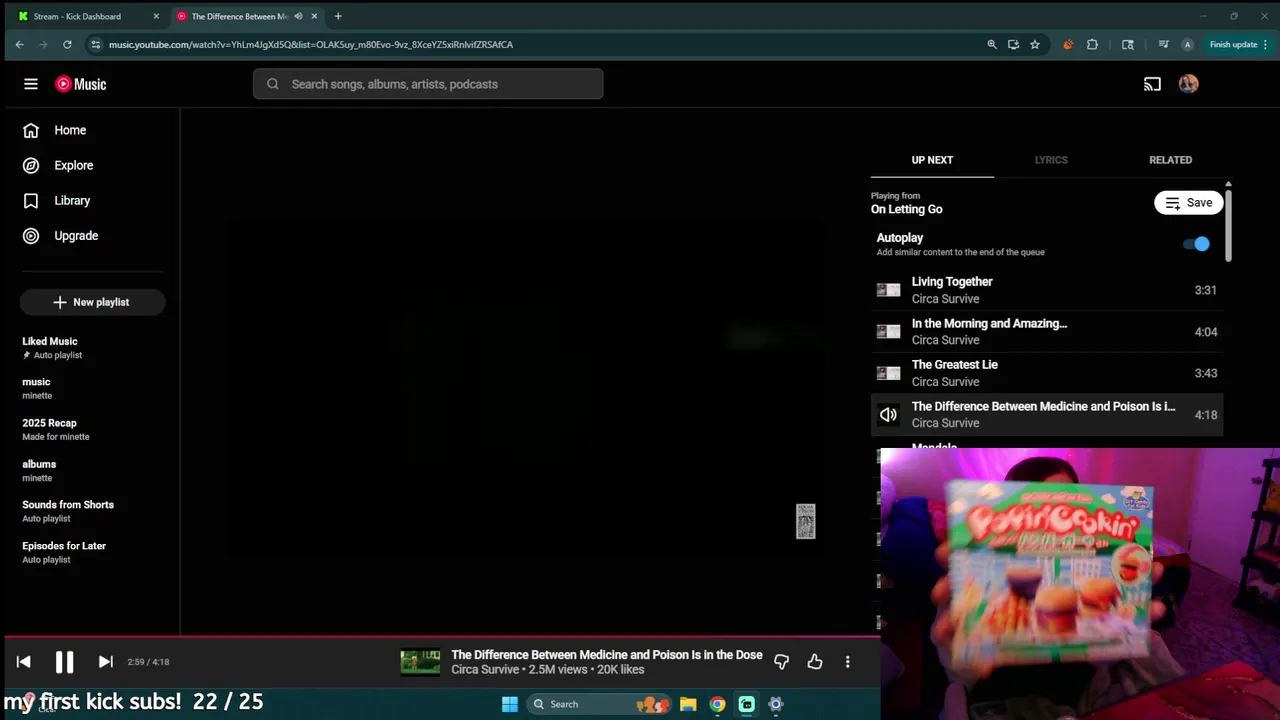Open the Windows Start menu
Viewport: 1280px width, 720px height.
point(510,704)
